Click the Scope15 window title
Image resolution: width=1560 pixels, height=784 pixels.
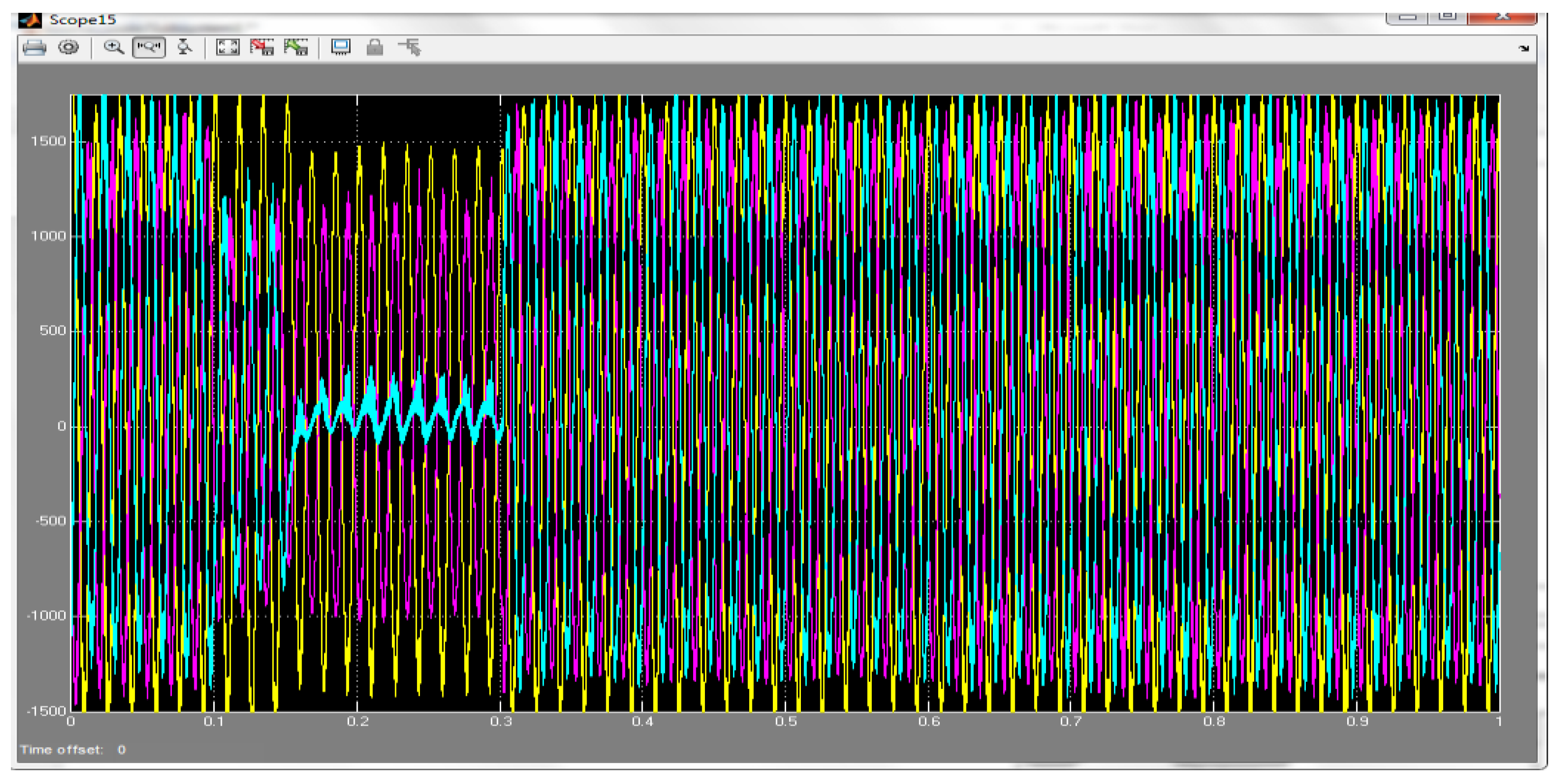[83, 20]
